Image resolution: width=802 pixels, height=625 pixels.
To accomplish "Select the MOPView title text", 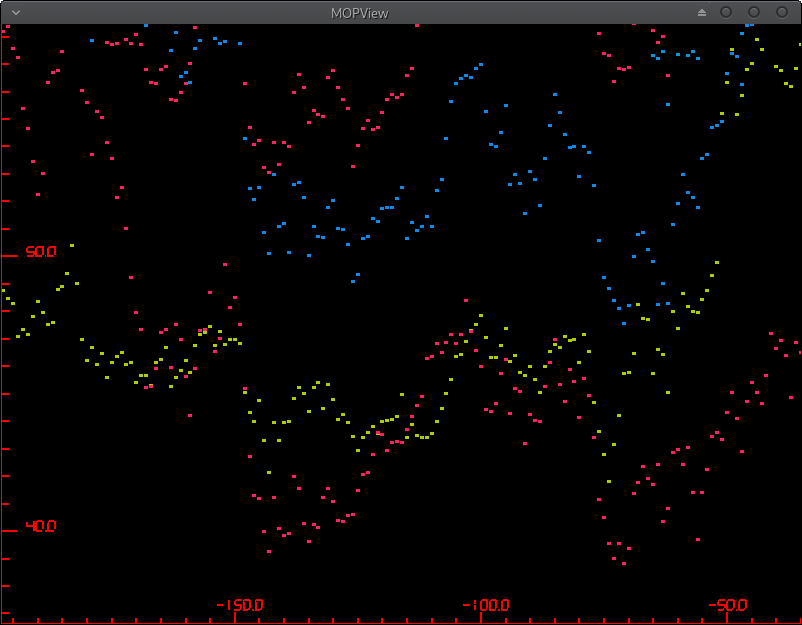I will click(x=360, y=13).
